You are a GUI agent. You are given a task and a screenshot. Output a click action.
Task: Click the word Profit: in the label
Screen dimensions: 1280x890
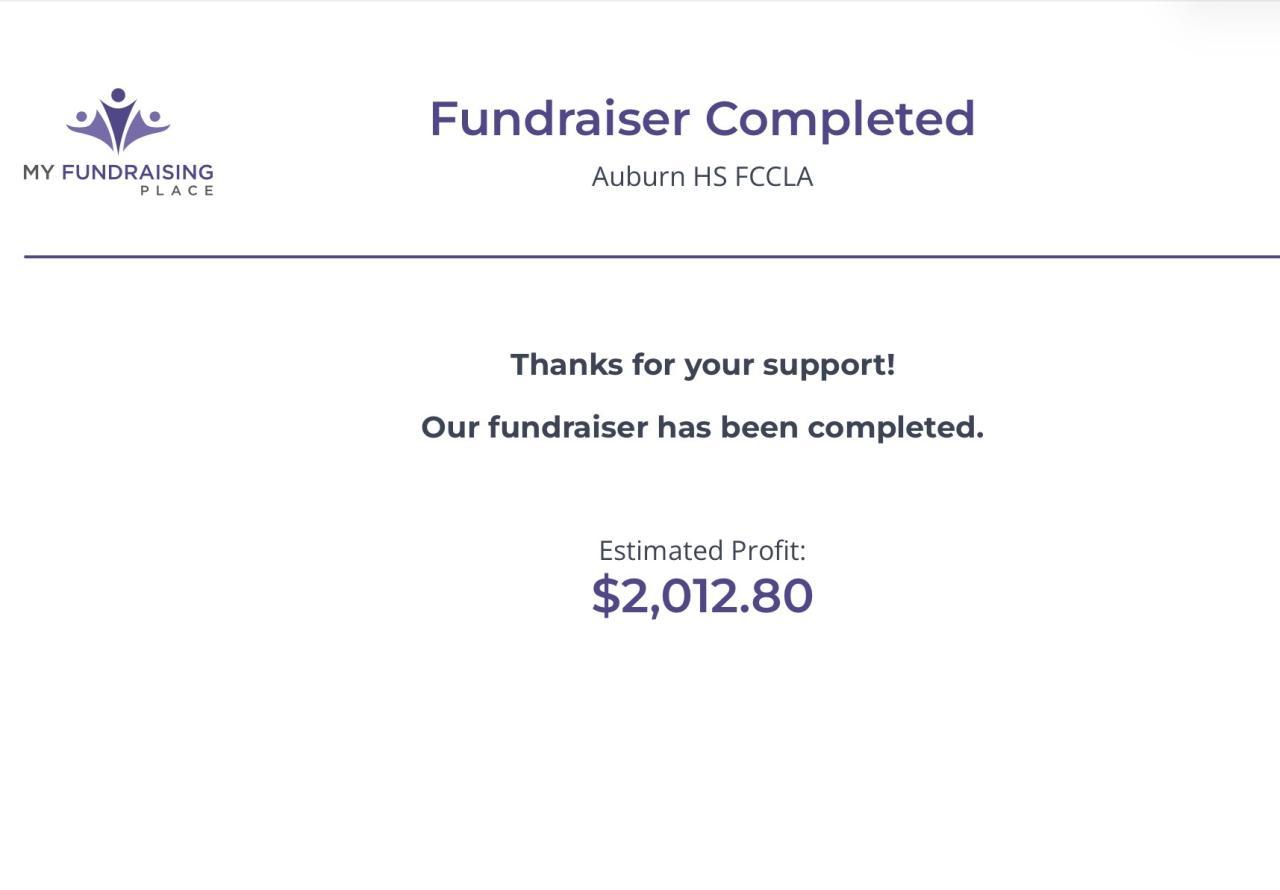pyautogui.click(x=768, y=551)
